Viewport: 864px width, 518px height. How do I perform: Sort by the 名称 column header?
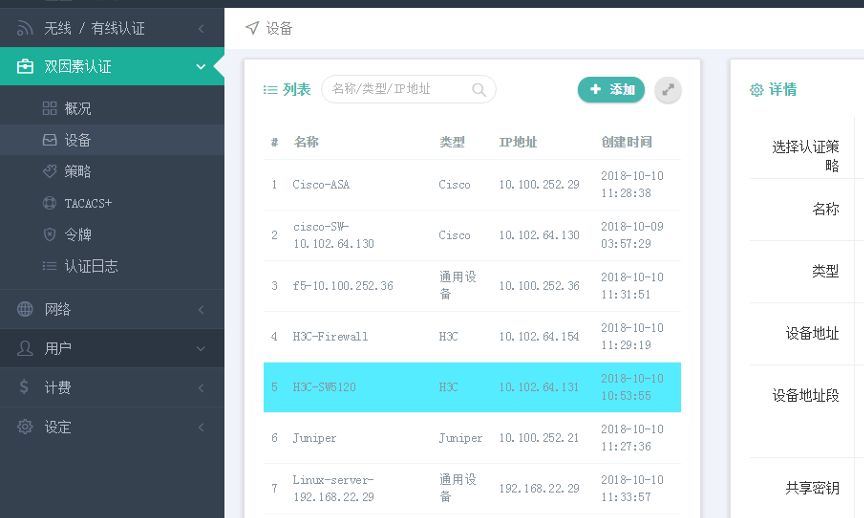(x=306, y=142)
